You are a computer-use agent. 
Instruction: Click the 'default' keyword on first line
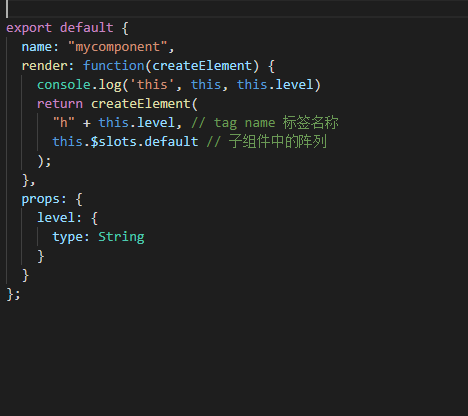pyautogui.click(x=87, y=28)
